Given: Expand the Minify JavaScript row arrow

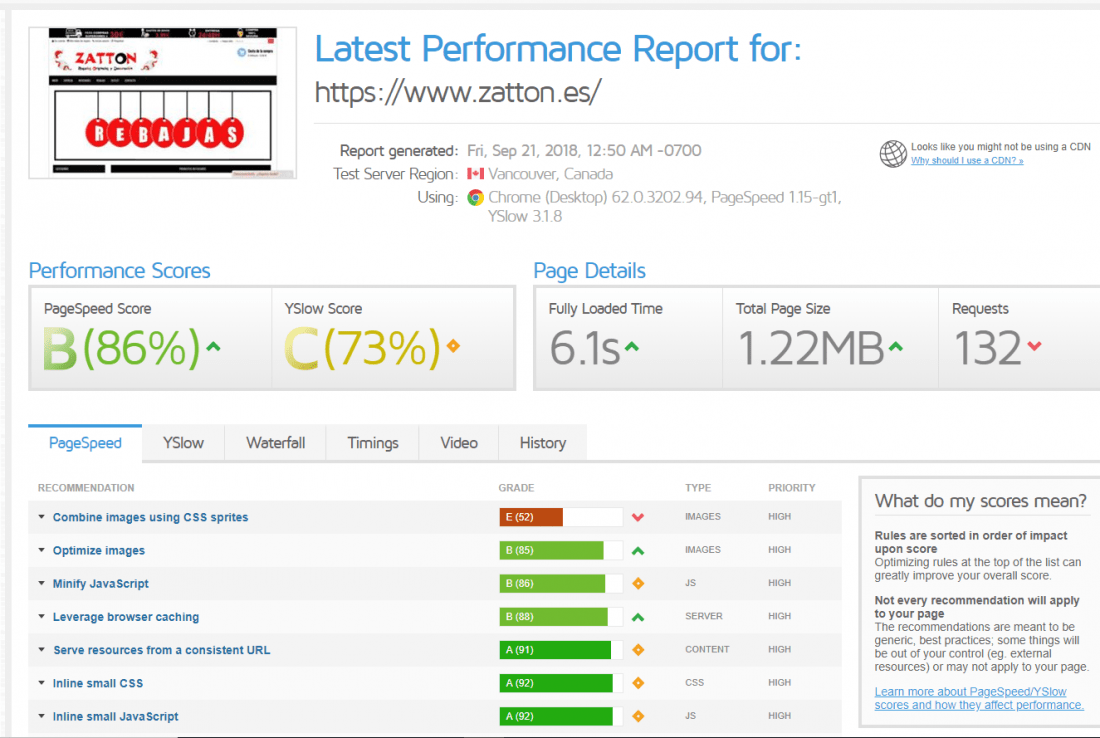Looking at the screenshot, I should (41, 583).
